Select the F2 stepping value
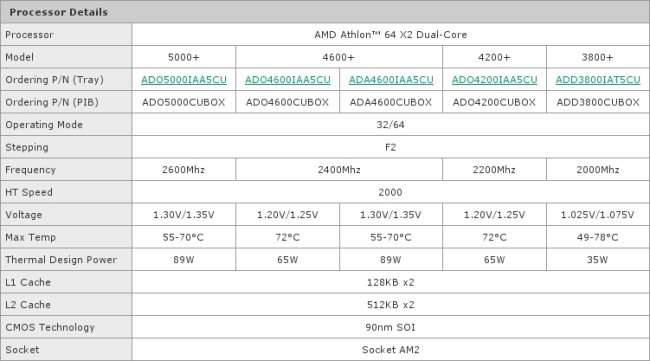The width and height of the screenshot is (650, 361). click(x=390, y=147)
